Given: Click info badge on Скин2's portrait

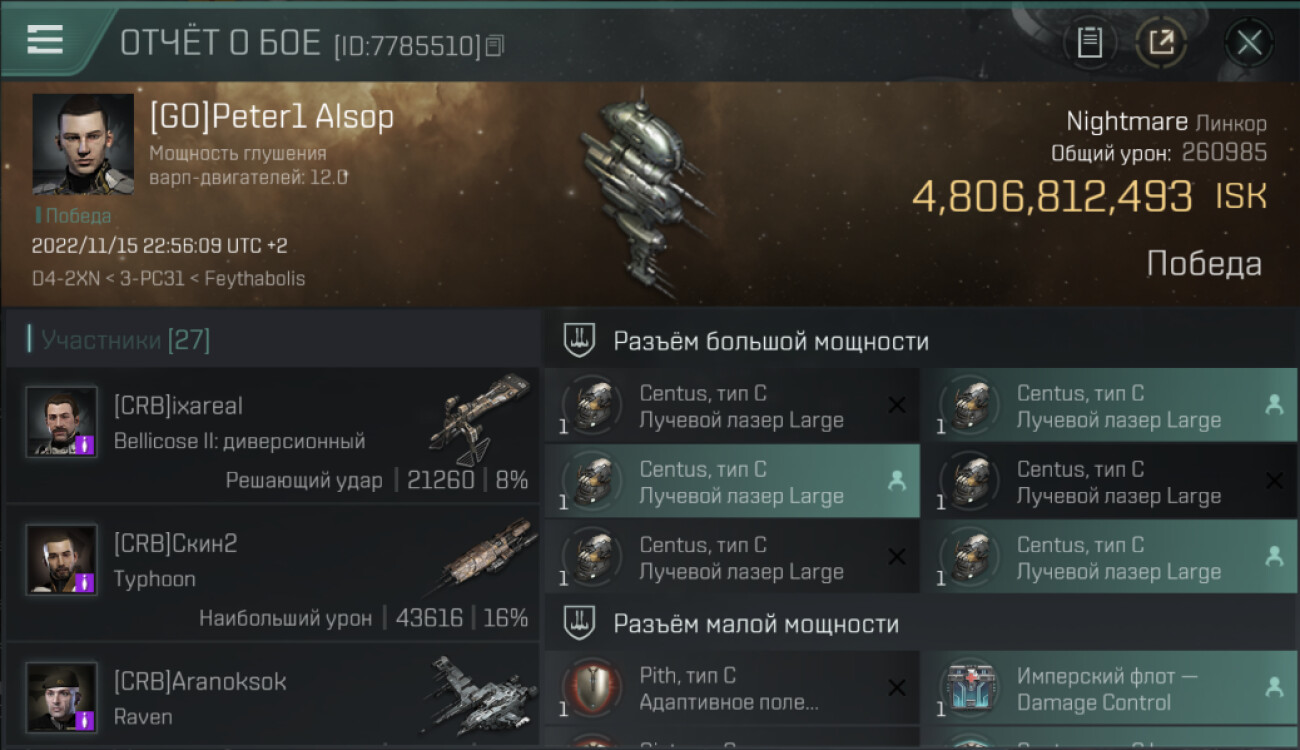Looking at the screenshot, I should 86,582.
